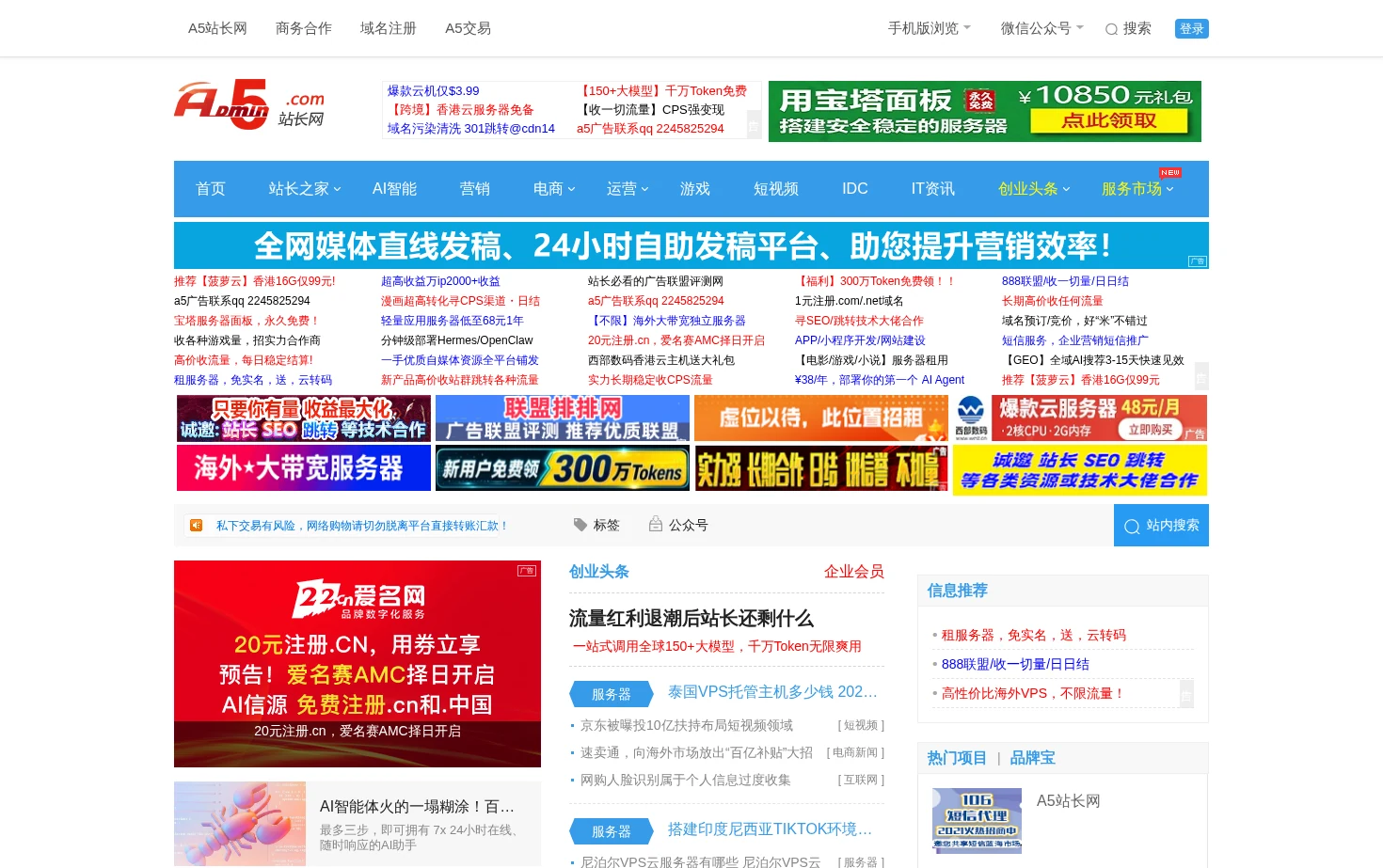Viewport: 1383px width, 868px height.
Task: Click 【福利】300万Token免费领 text ad
Action: click(876, 281)
